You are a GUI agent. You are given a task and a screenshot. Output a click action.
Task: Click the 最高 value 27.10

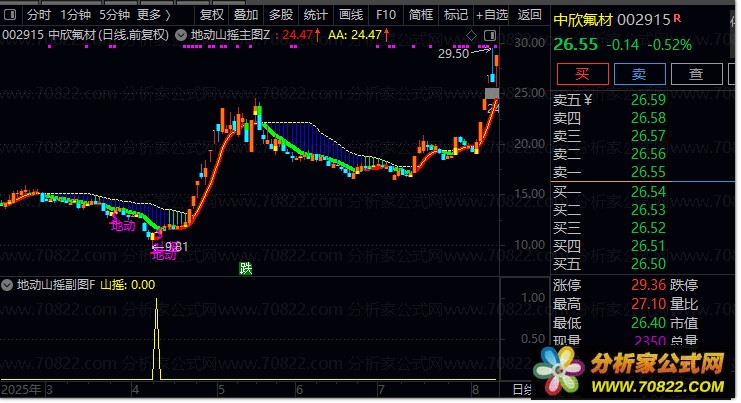coord(648,304)
